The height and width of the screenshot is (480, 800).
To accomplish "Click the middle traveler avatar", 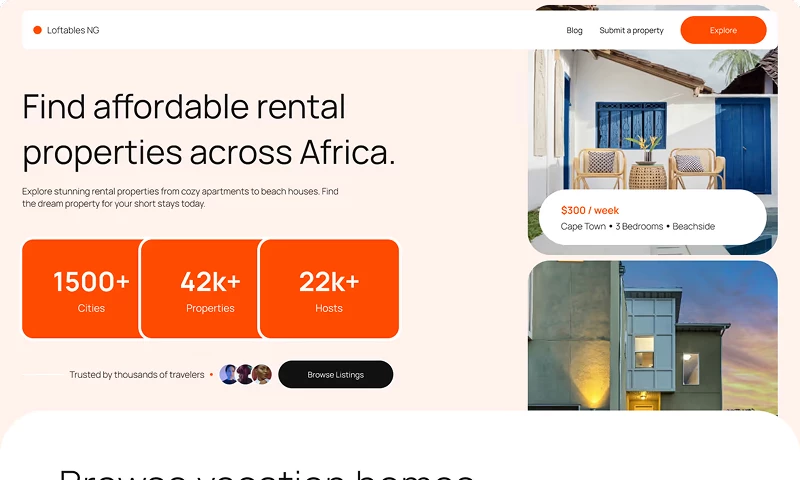I will [x=246, y=375].
